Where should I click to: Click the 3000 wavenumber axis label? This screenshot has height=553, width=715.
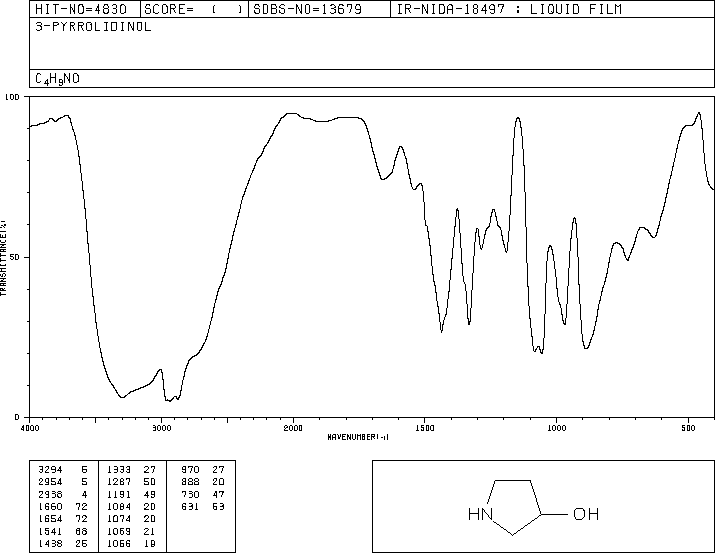pyautogui.click(x=161, y=428)
